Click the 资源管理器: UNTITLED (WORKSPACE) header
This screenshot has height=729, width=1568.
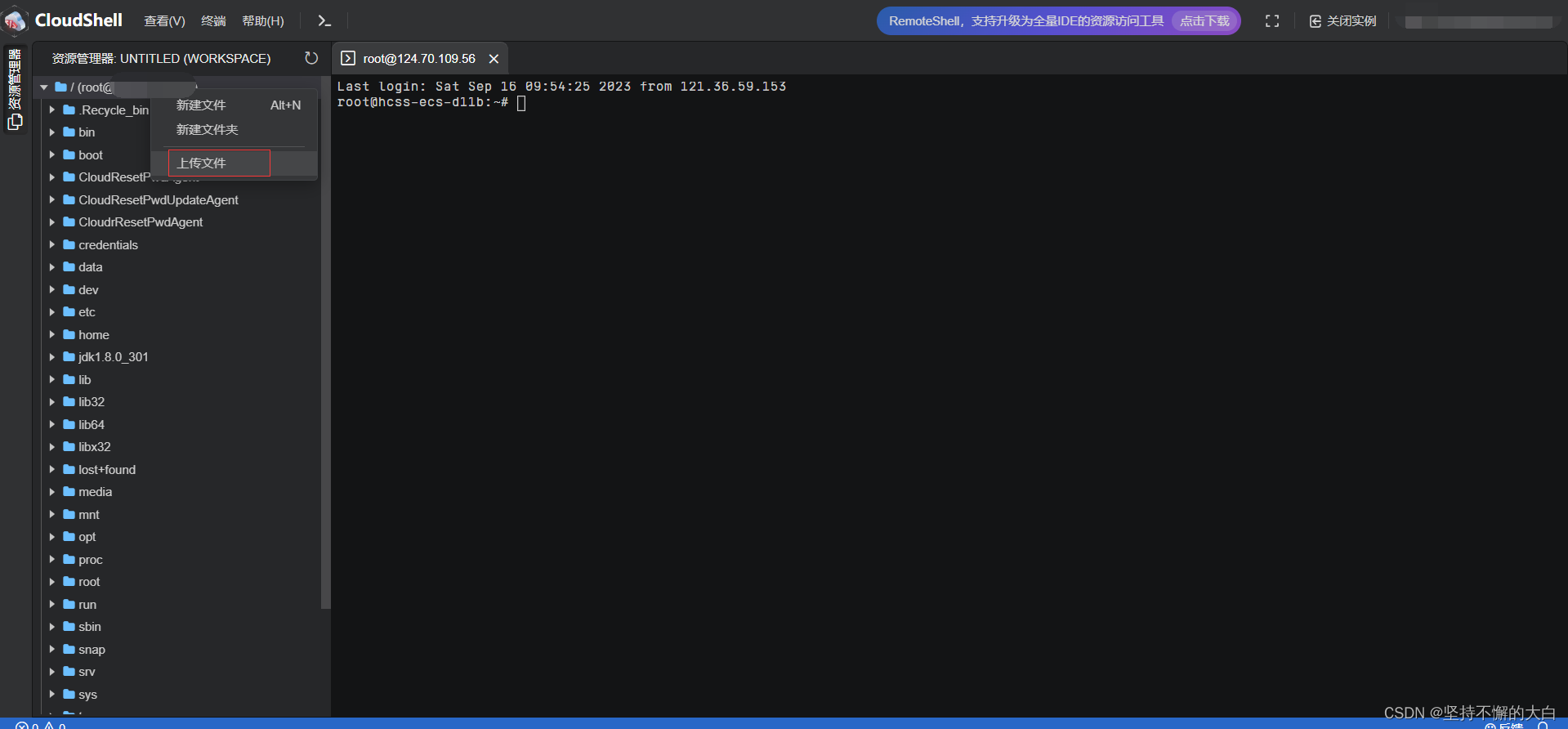coord(161,58)
